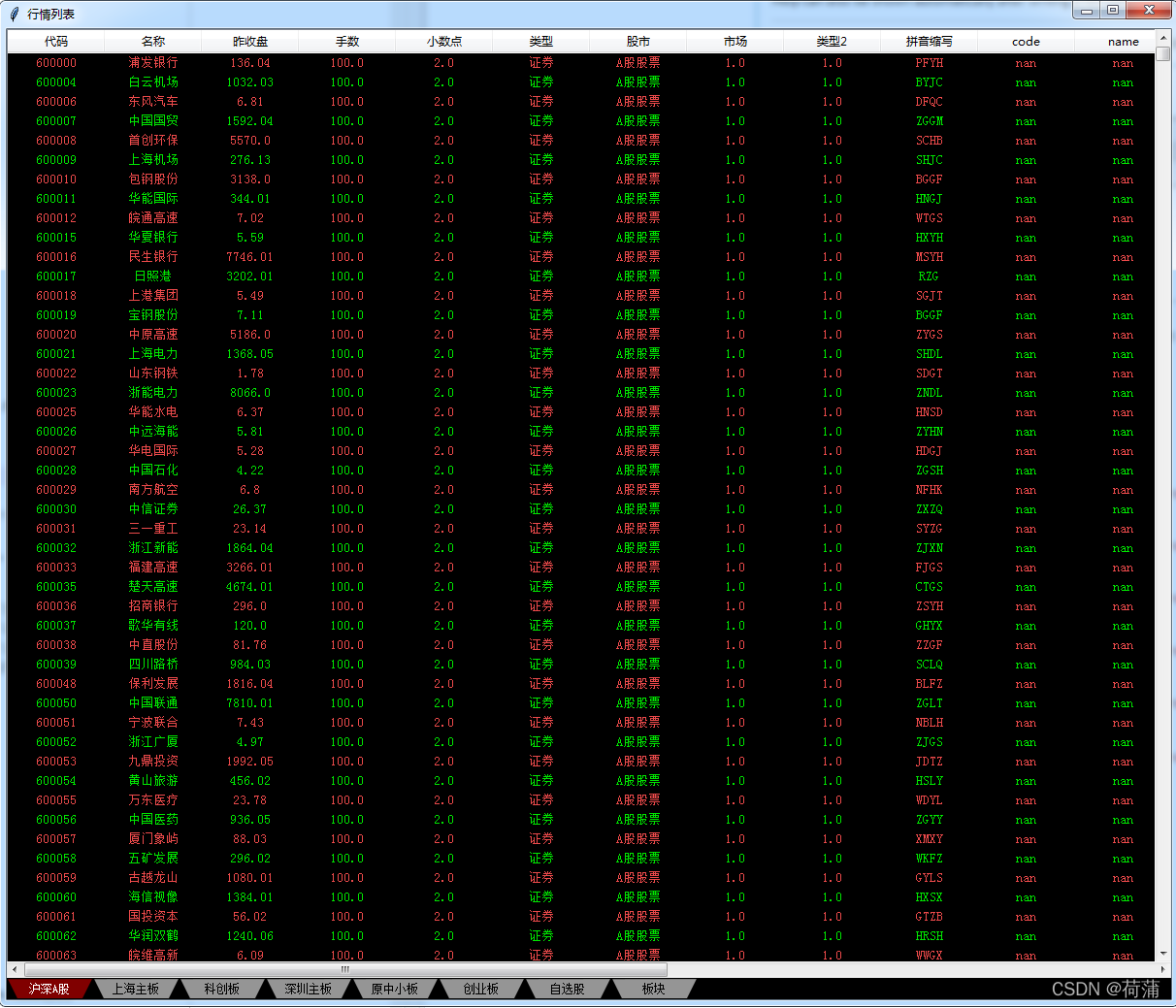Image resolution: width=1176 pixels, height=1008 pixels.
Task: Click the 代码 column header
Action: (x=56, y=42)
